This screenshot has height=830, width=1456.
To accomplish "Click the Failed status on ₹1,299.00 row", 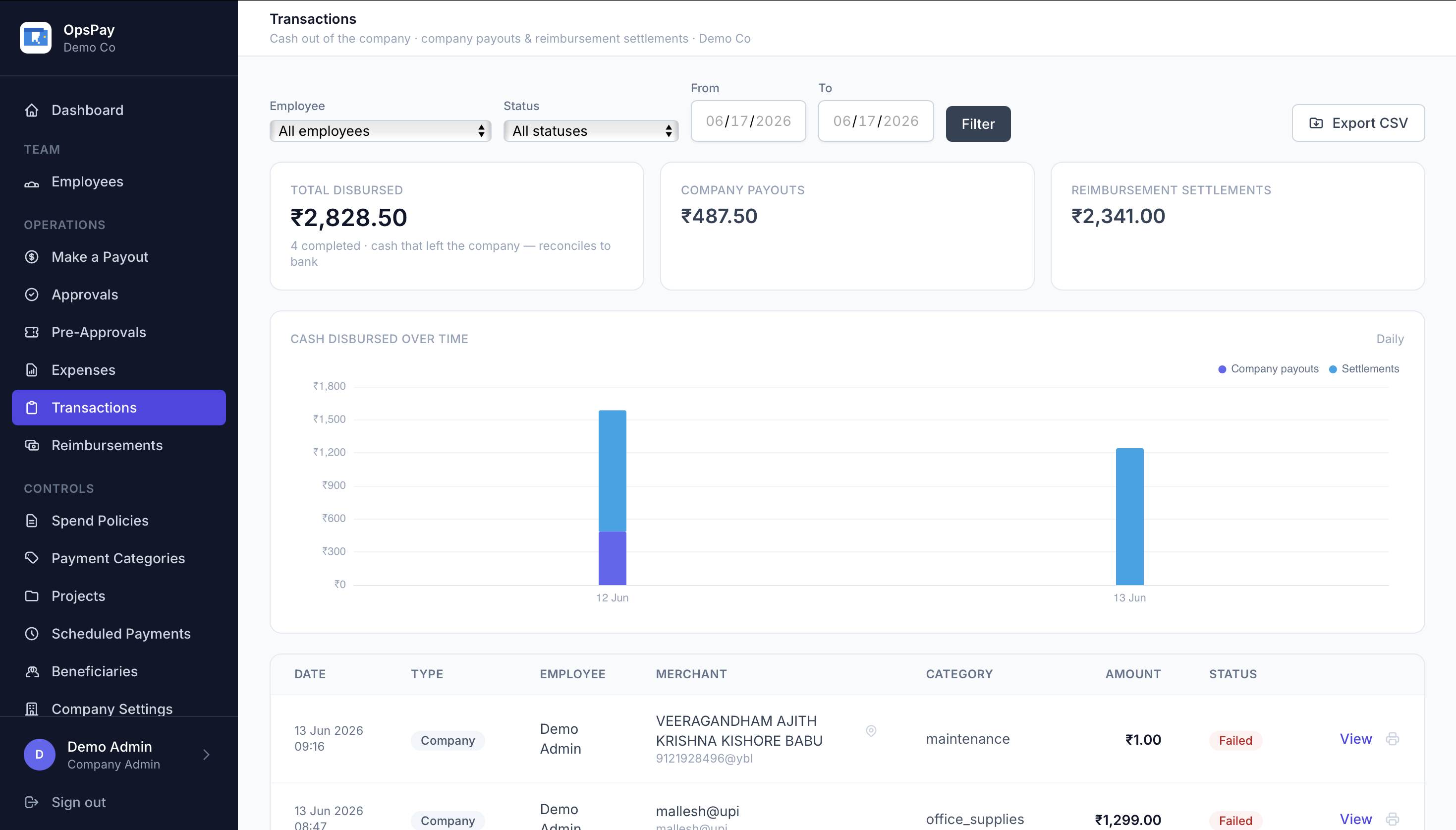I will (x=1235, y=820).
